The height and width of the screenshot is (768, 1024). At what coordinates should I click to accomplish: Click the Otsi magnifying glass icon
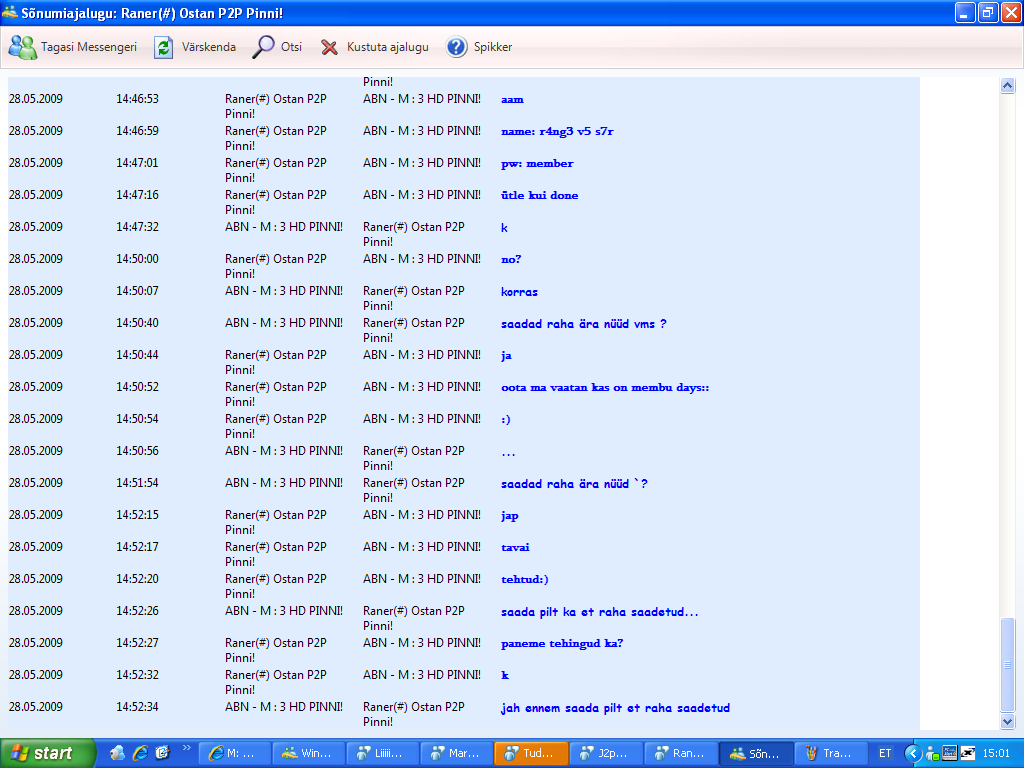coord(263,47)
